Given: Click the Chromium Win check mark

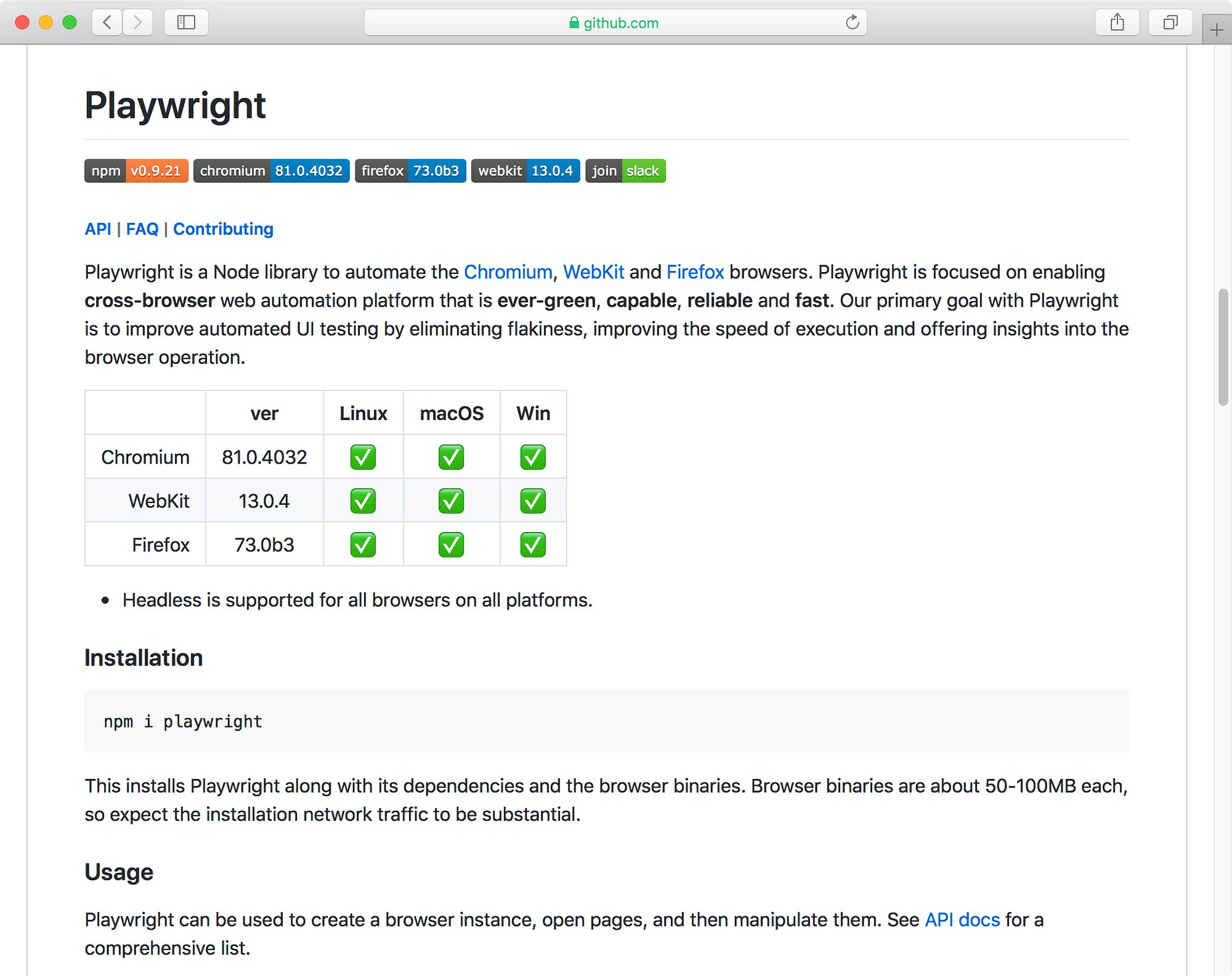Looking at the screenshot, I should pos(533,457).
